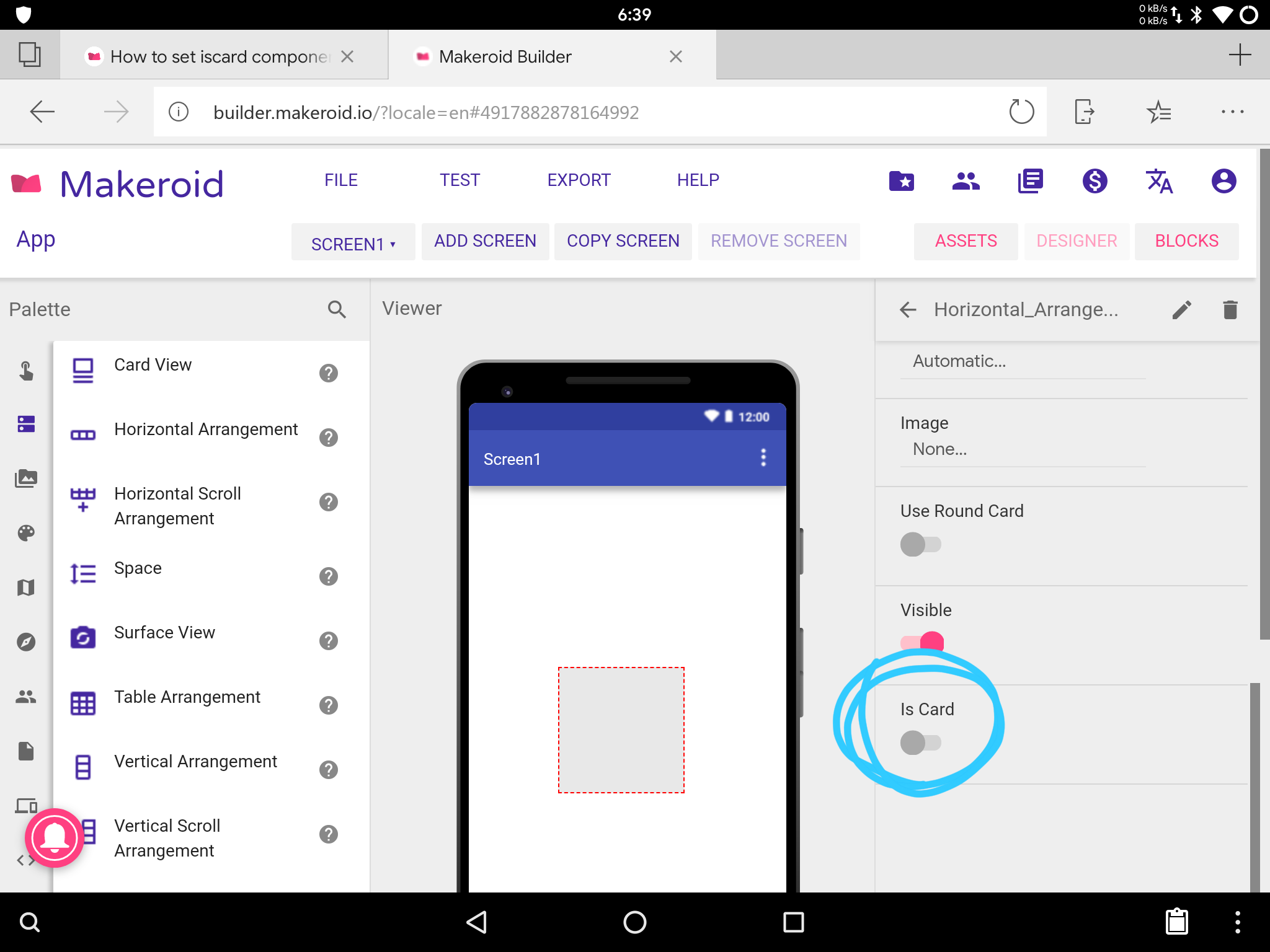Click the COPY SCREEN button
The image size is (1270, 952).
click(x=623, y=241)
